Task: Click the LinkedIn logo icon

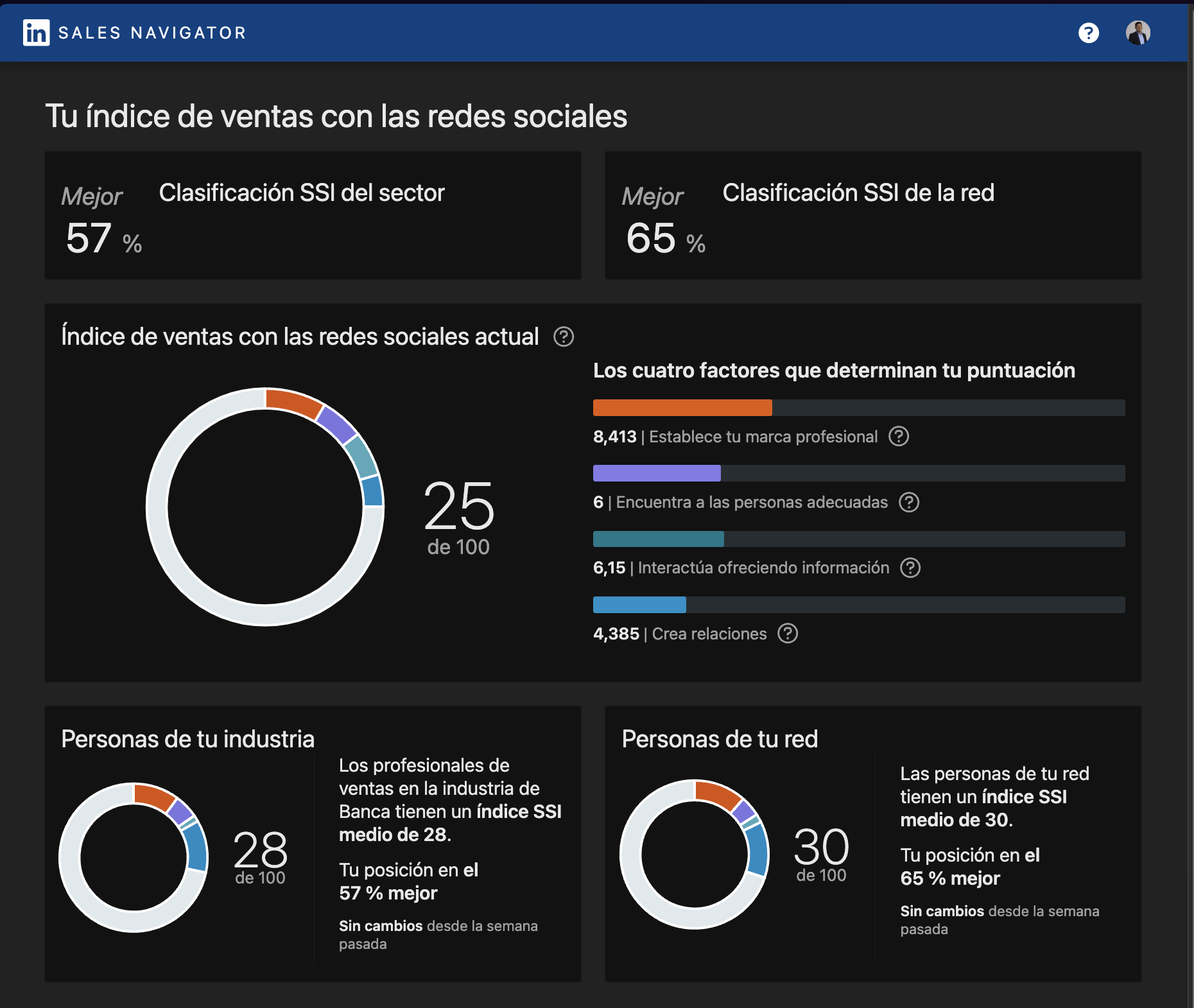Action: coord(37,33)
